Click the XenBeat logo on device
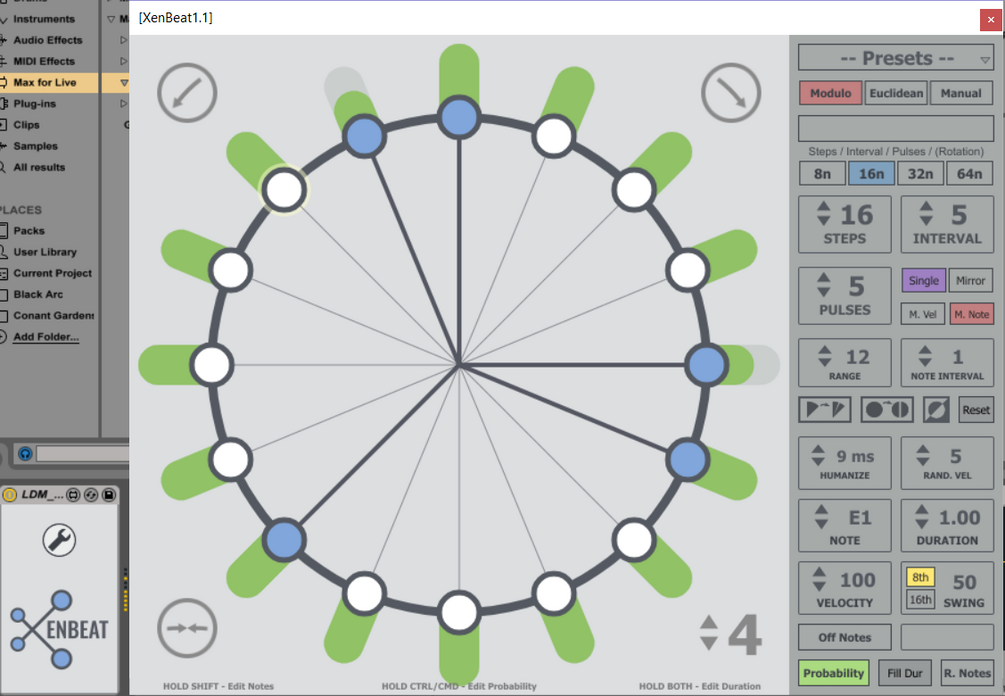1005x696 pixels. coord(60,629)
